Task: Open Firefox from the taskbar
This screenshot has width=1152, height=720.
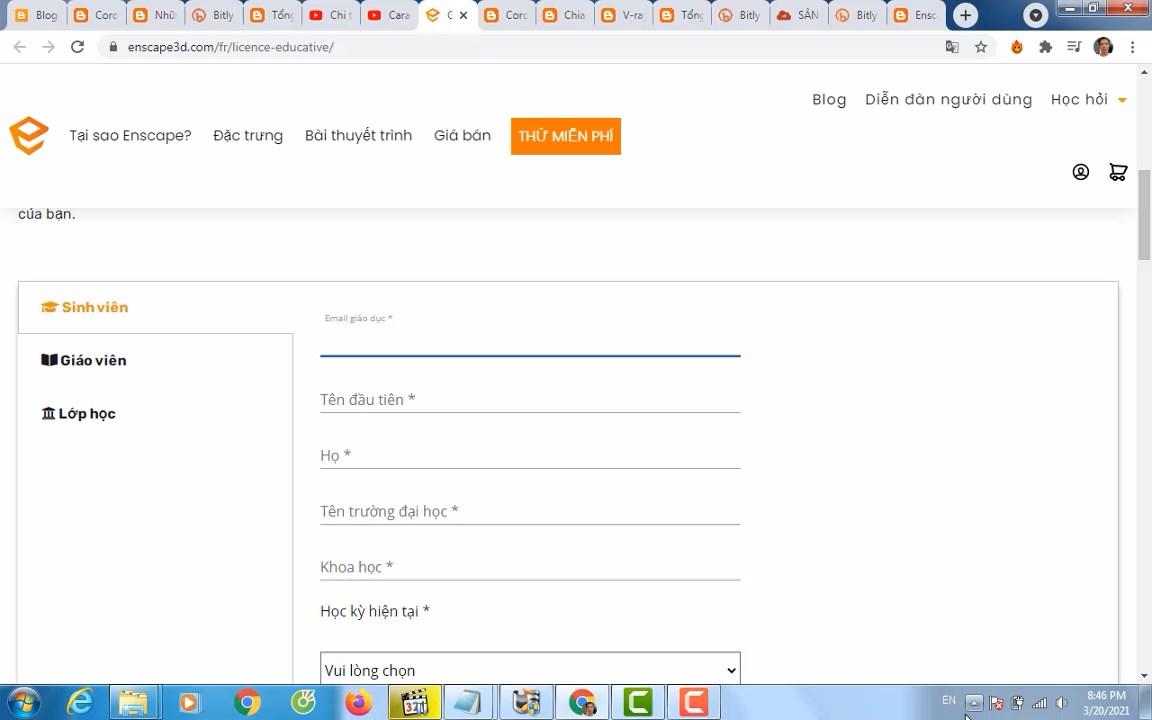Action: tap(359, 702)
